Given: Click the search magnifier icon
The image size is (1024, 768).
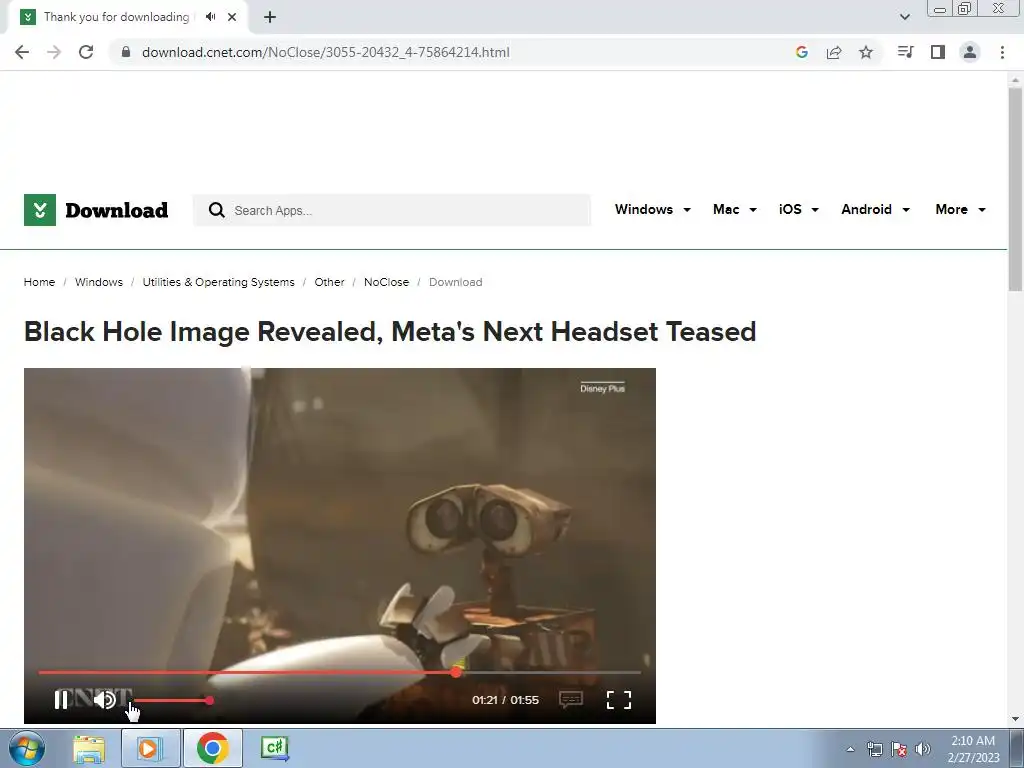Looking at the screenshot, I should (216, 210).
